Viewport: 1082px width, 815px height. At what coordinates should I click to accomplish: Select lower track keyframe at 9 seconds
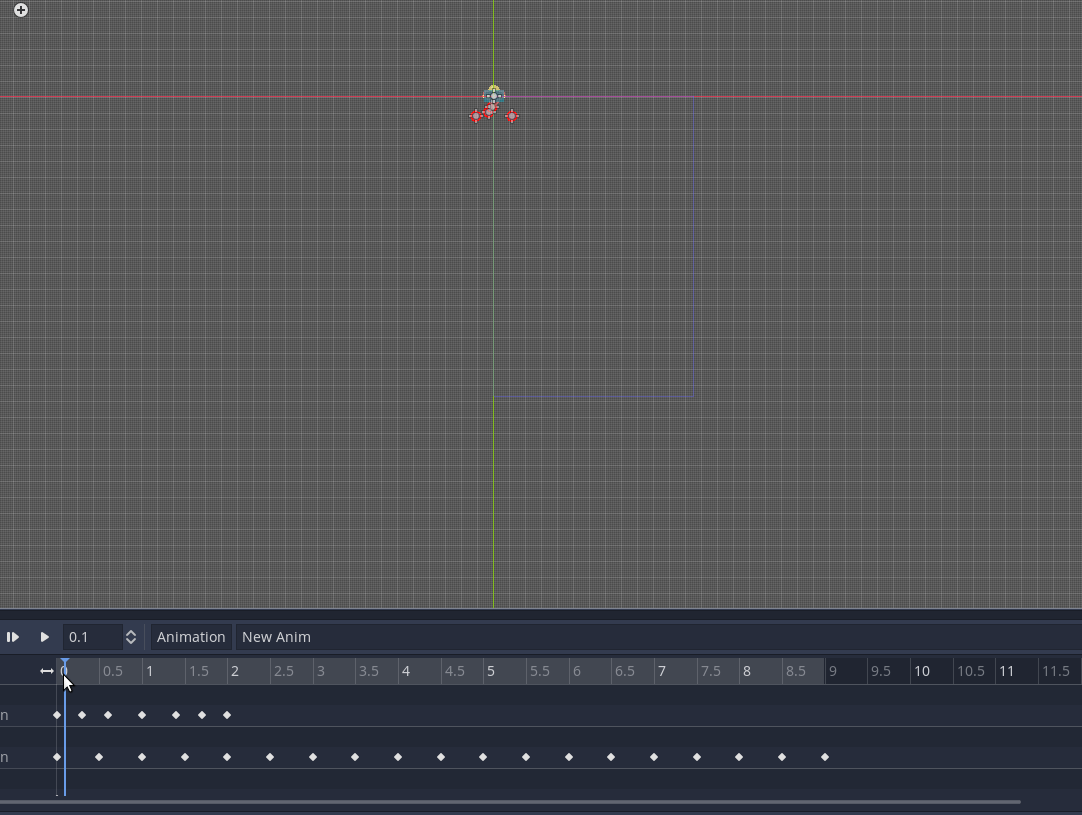(825, 757)
